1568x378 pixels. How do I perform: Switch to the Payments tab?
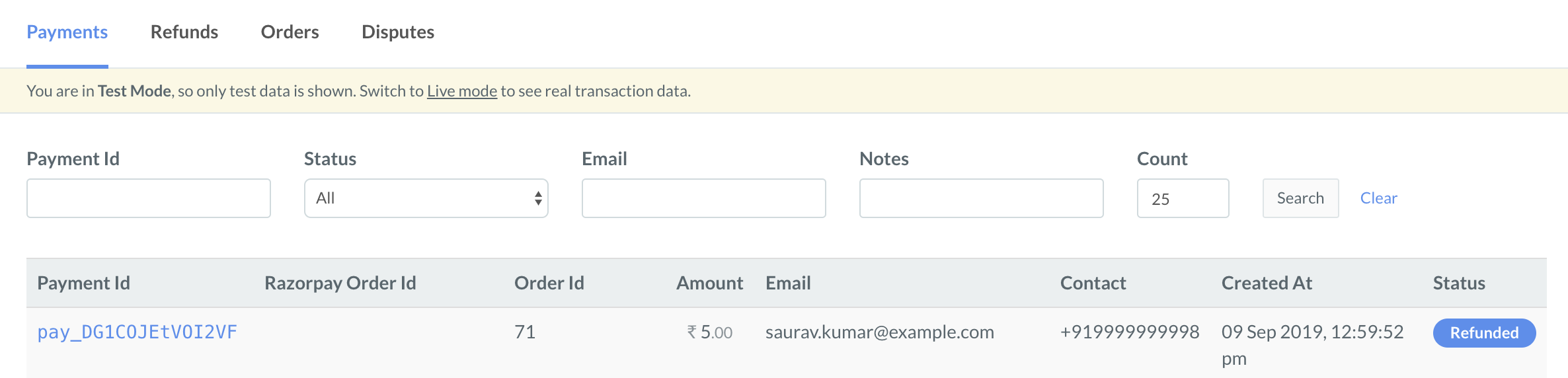coord(67,32)
